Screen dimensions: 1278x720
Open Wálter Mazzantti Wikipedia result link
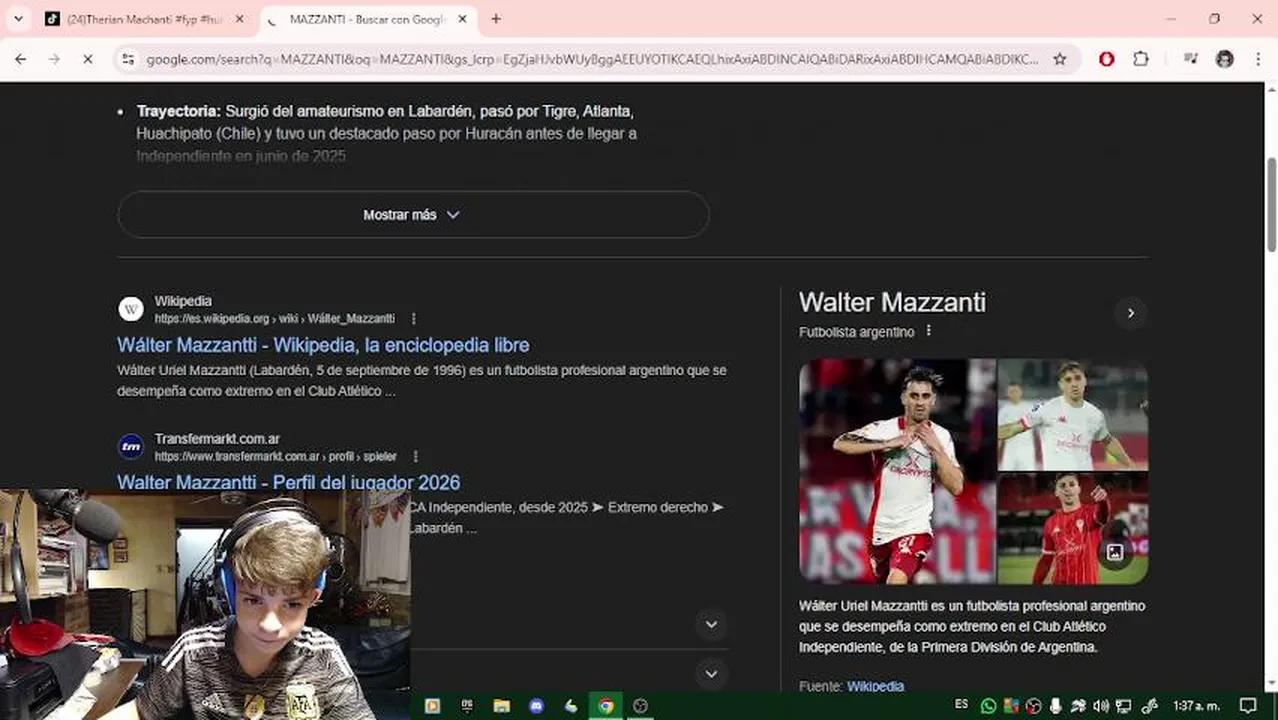[323, 345]
